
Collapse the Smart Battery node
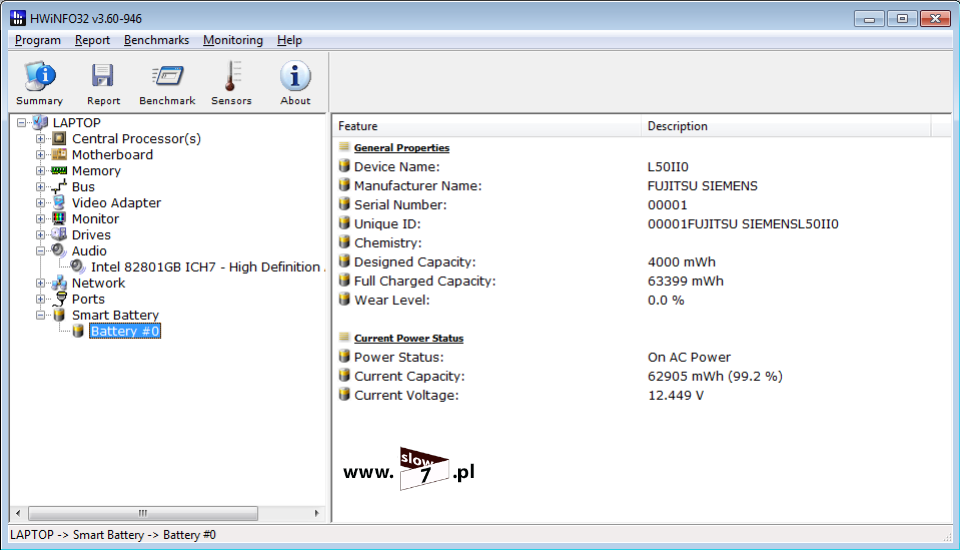[x=40, y=315]
